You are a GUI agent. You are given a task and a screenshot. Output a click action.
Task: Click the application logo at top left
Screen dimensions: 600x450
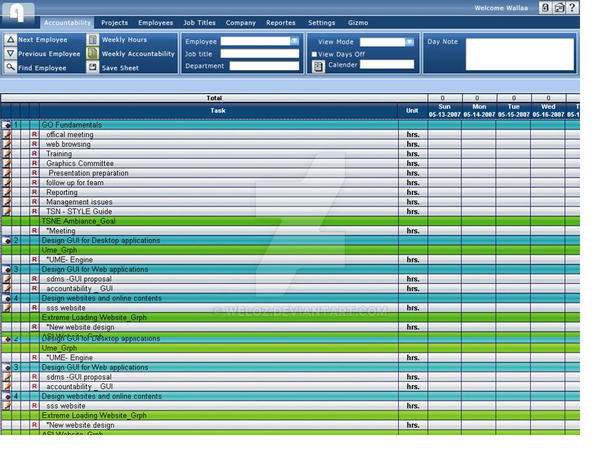click(18, 14)
